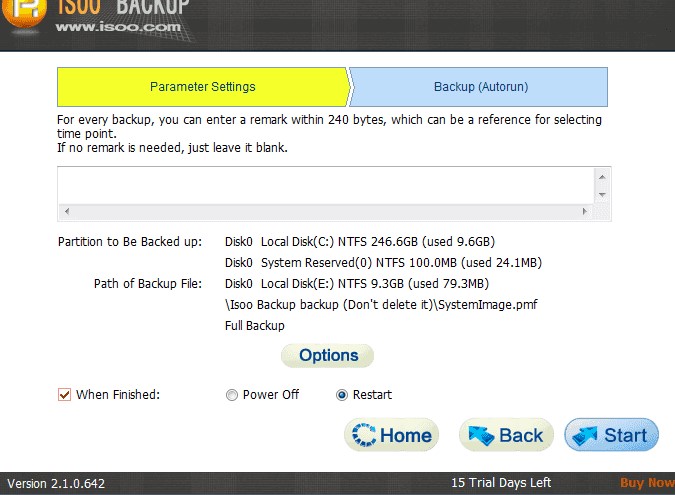Go to Home screen button
Image resolution: width=675 pixels, height=495 pixels.
click(x=391, y=435)
